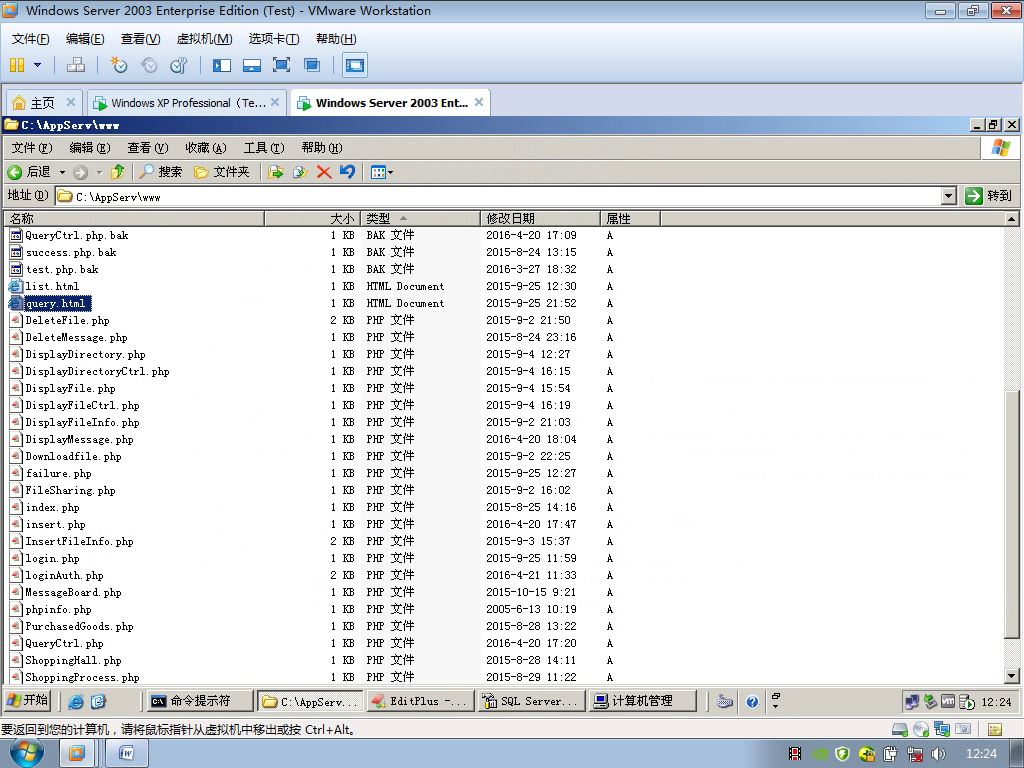This screenshot has height=768, width=1024.
Task: Click the thumbnail bar view icon
Action: [x=251, y=65]
